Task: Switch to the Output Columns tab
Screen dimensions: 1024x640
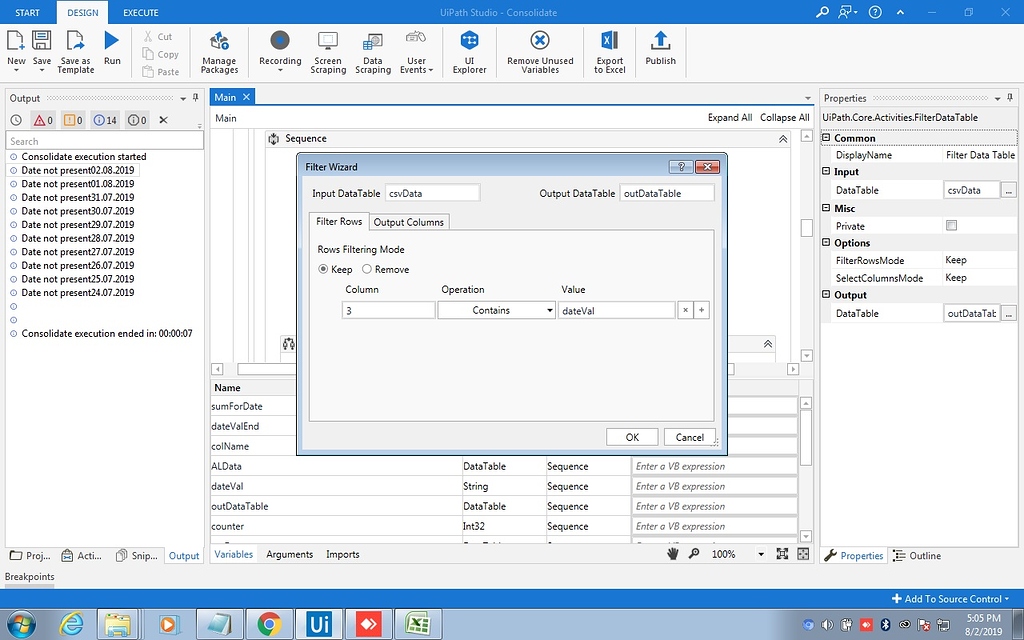Action: tap(409, 222)
